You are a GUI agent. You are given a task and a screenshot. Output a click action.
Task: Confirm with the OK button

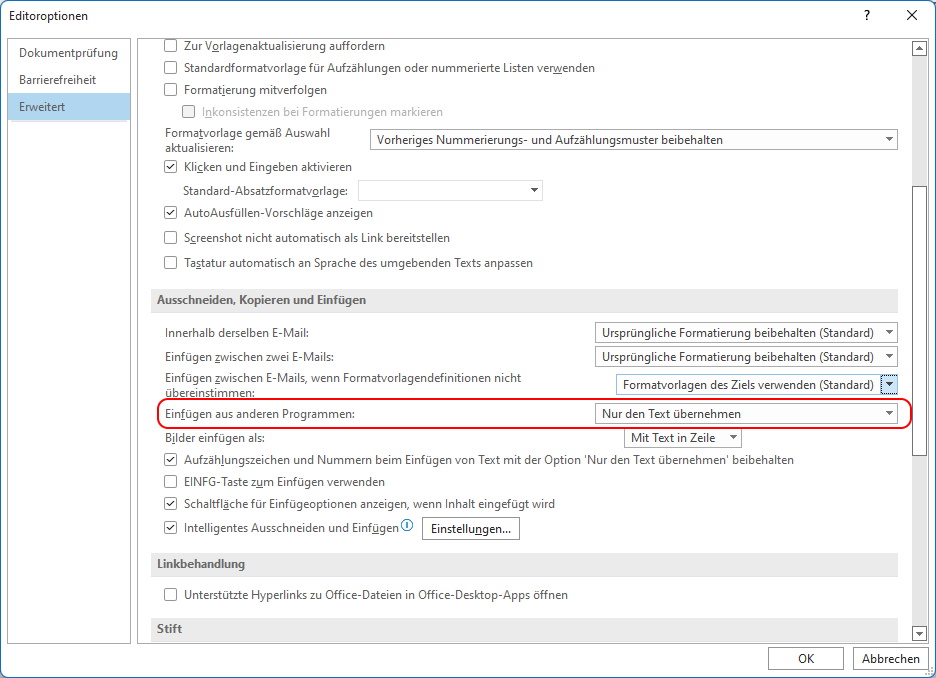point(806,658)
